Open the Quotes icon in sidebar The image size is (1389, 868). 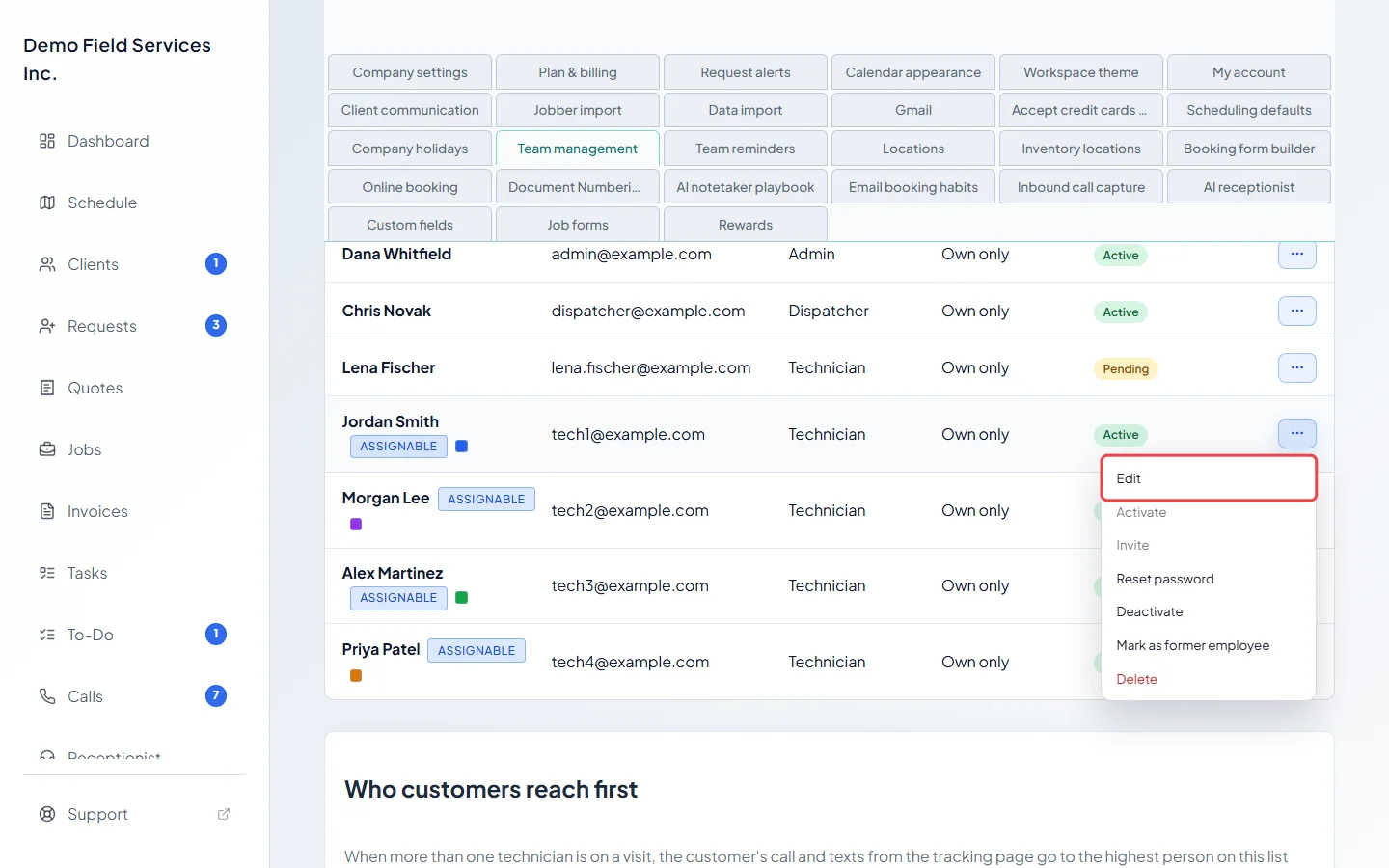click(x=47, y=388)
